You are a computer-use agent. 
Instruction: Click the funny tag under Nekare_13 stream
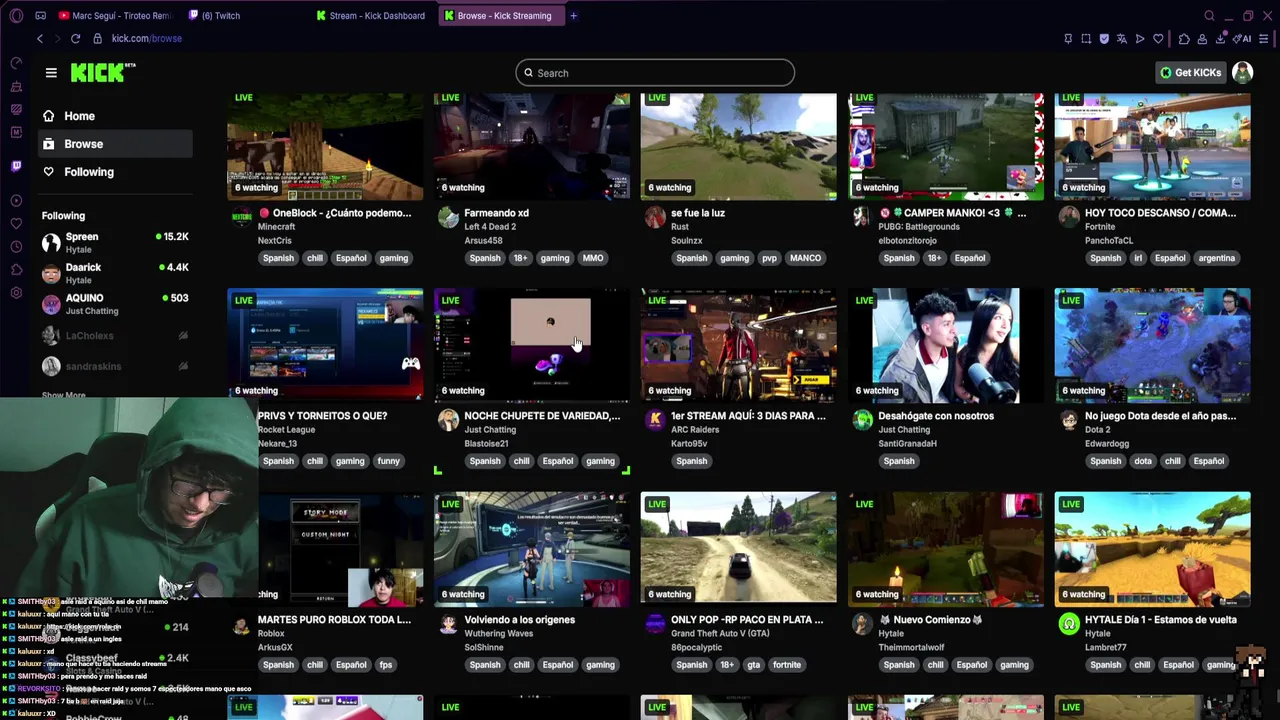(389, 461)
